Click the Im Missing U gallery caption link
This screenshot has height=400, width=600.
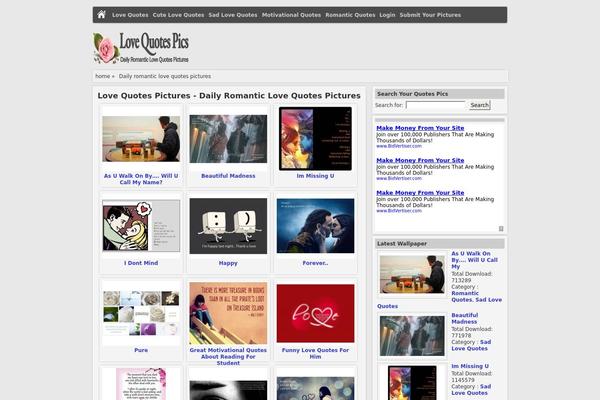point(315,176)
